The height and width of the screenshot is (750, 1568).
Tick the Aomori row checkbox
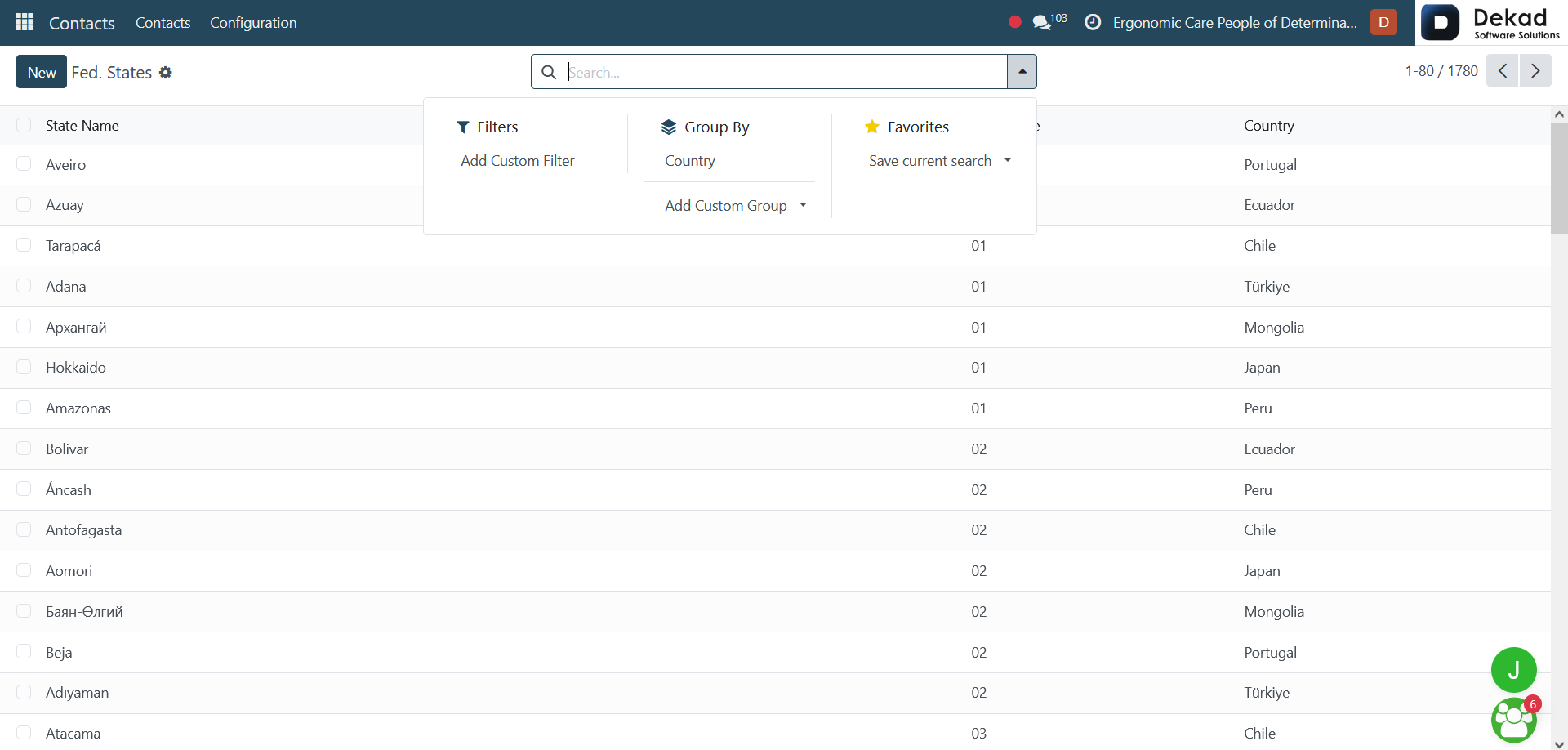(24, 569)
